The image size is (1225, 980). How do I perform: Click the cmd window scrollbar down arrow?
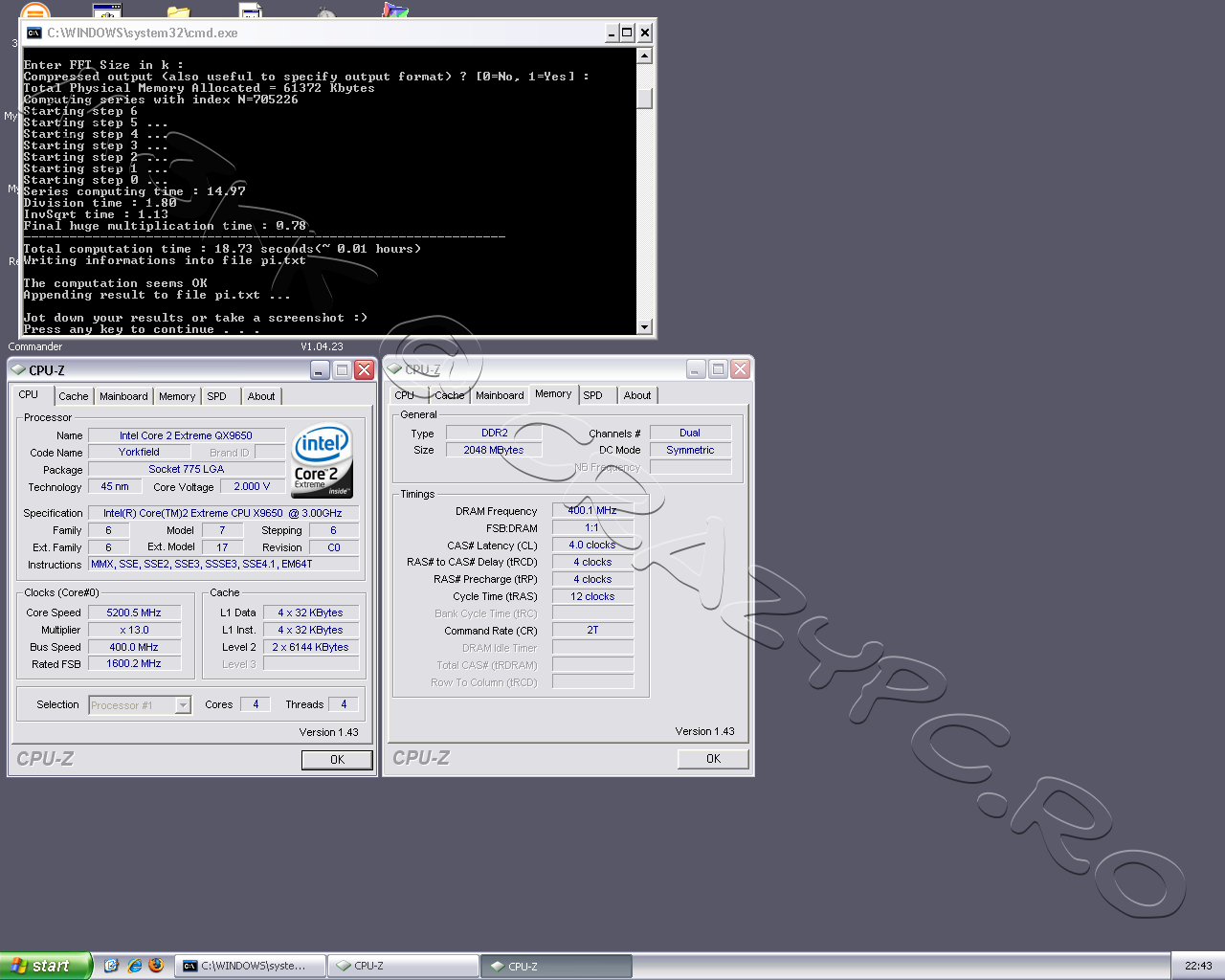point(645,326)
